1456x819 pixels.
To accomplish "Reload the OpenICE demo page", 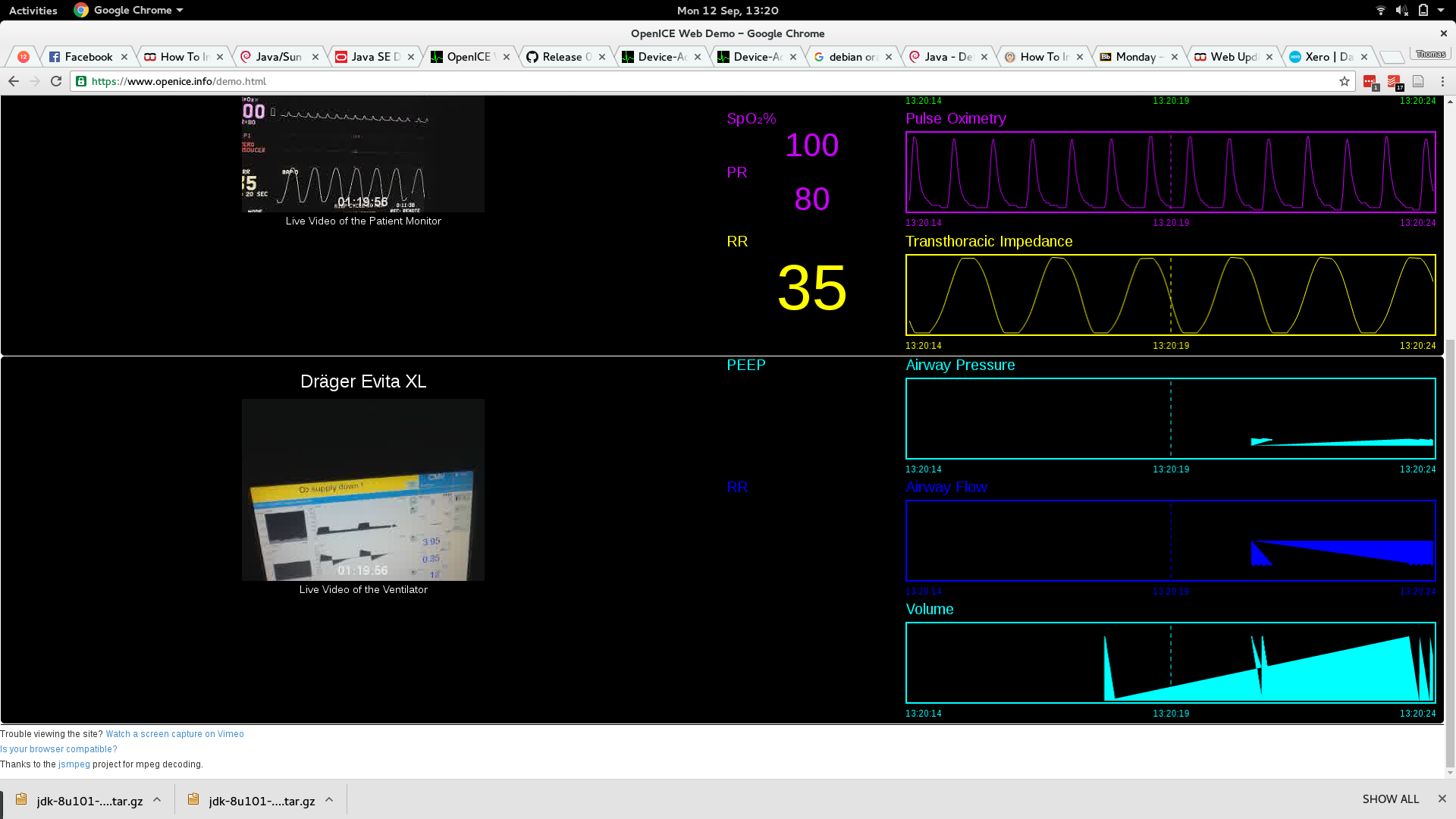I will [x=56, y=81].
